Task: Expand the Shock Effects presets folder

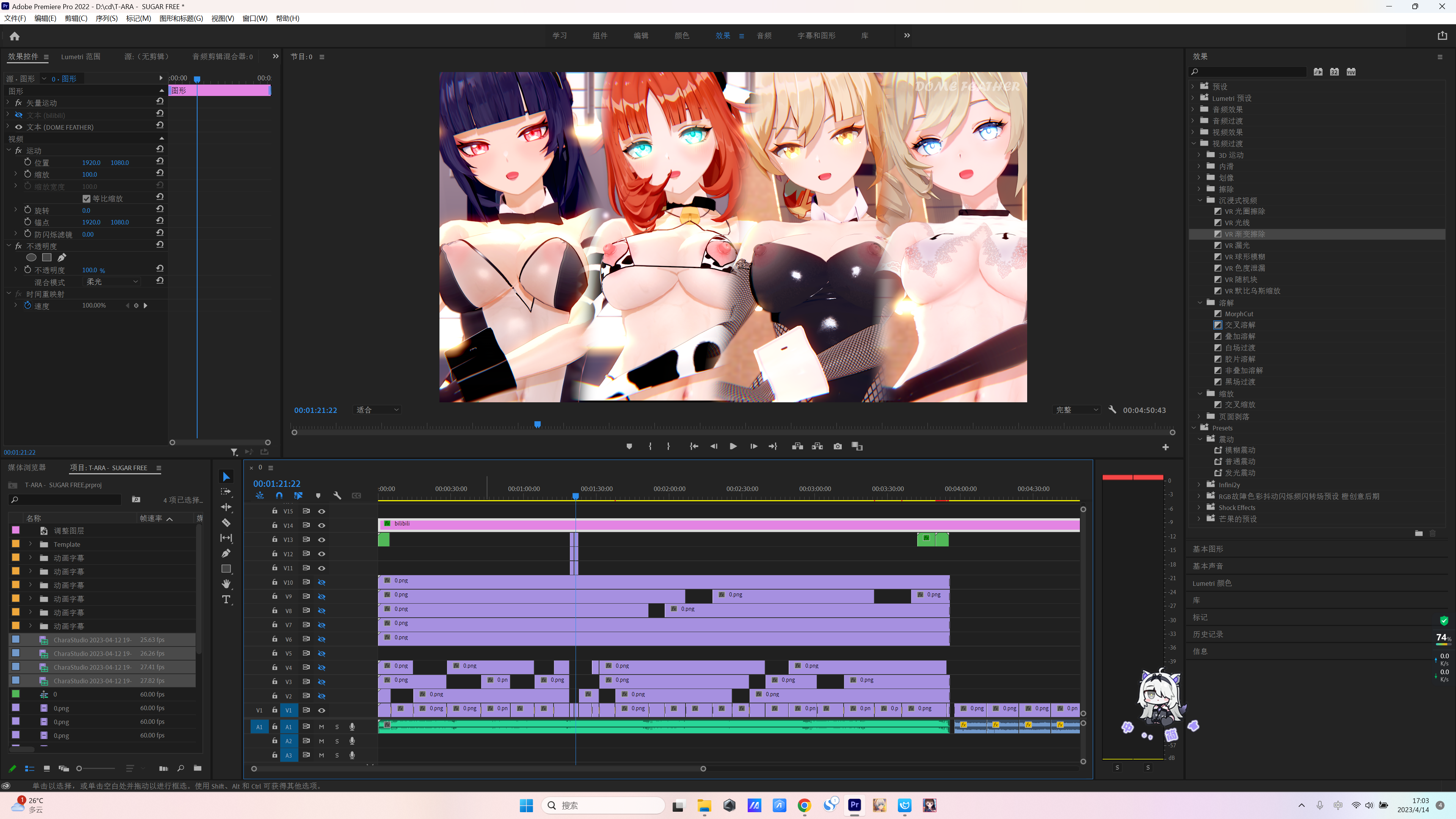Action: tap(1199, 507)
